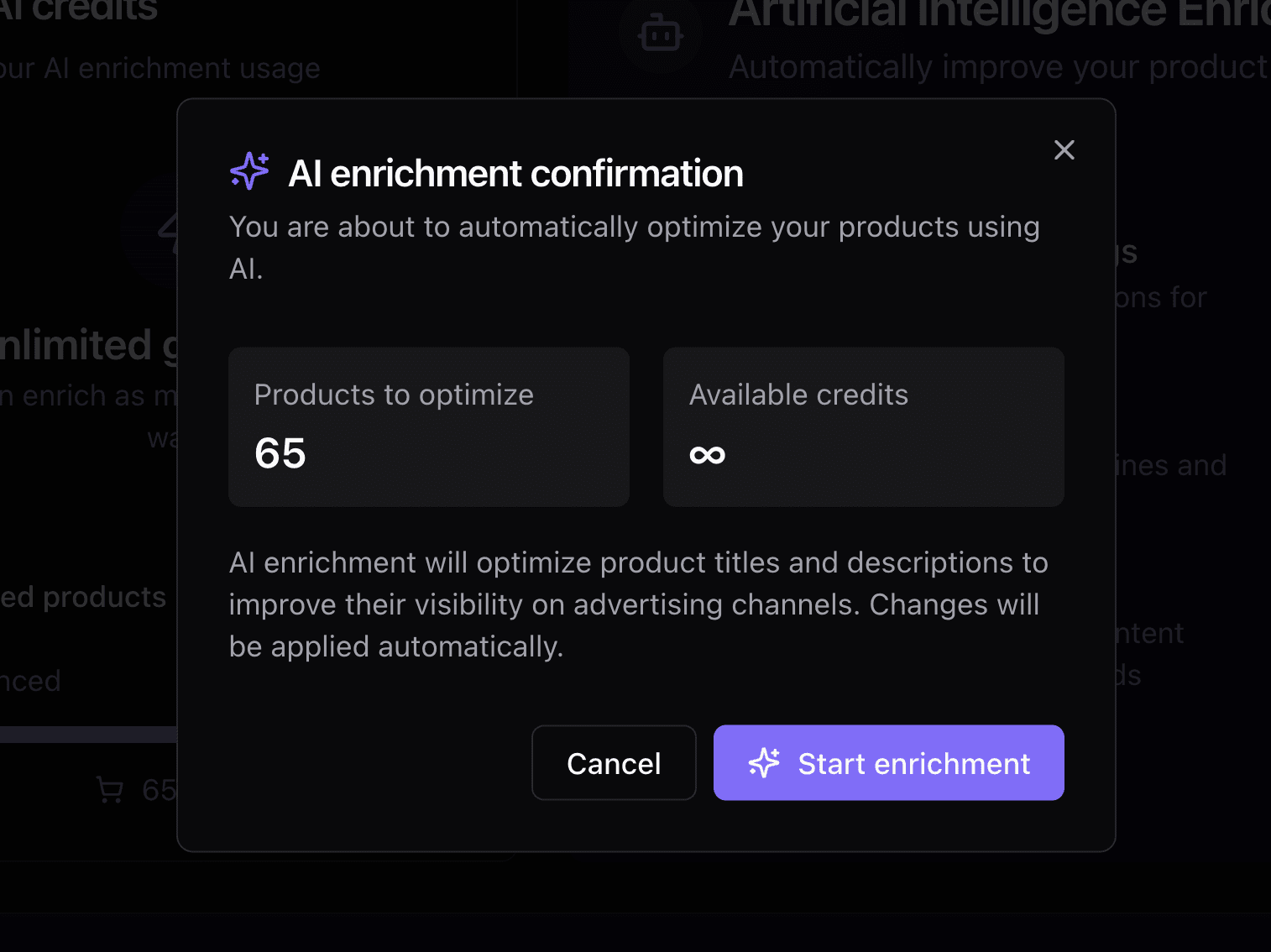Select the Available credits card
Viewport: 1271px width, 952px height.
tap(863, 426)
